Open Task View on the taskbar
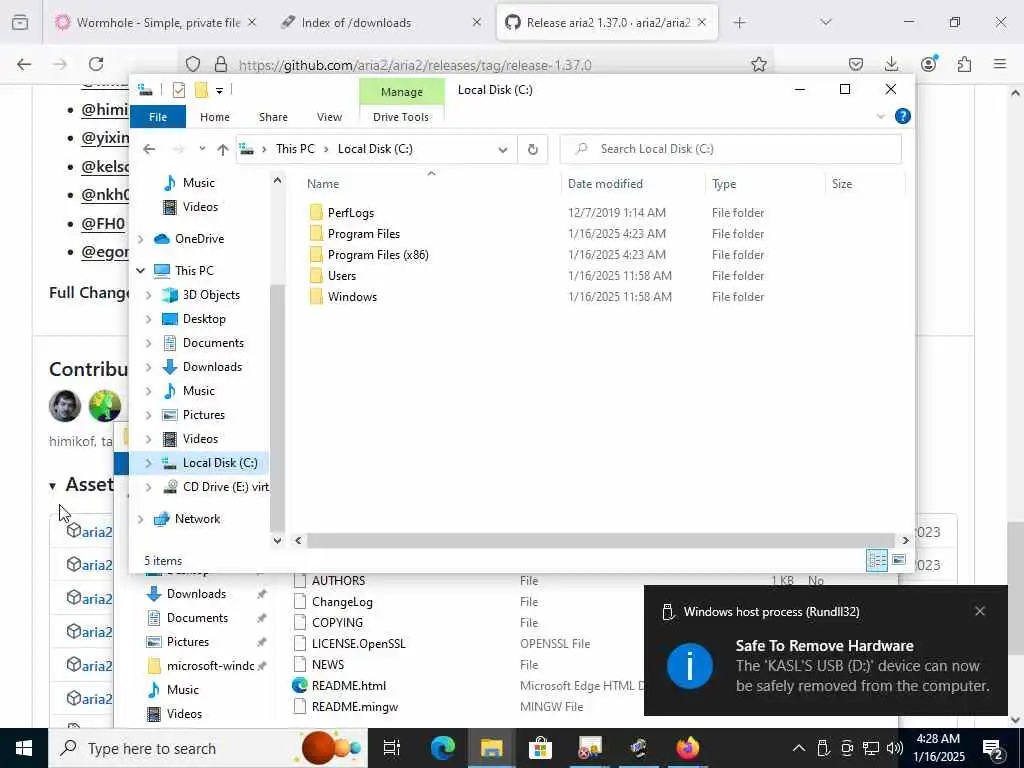The image size is (1024, 768). 392,748
